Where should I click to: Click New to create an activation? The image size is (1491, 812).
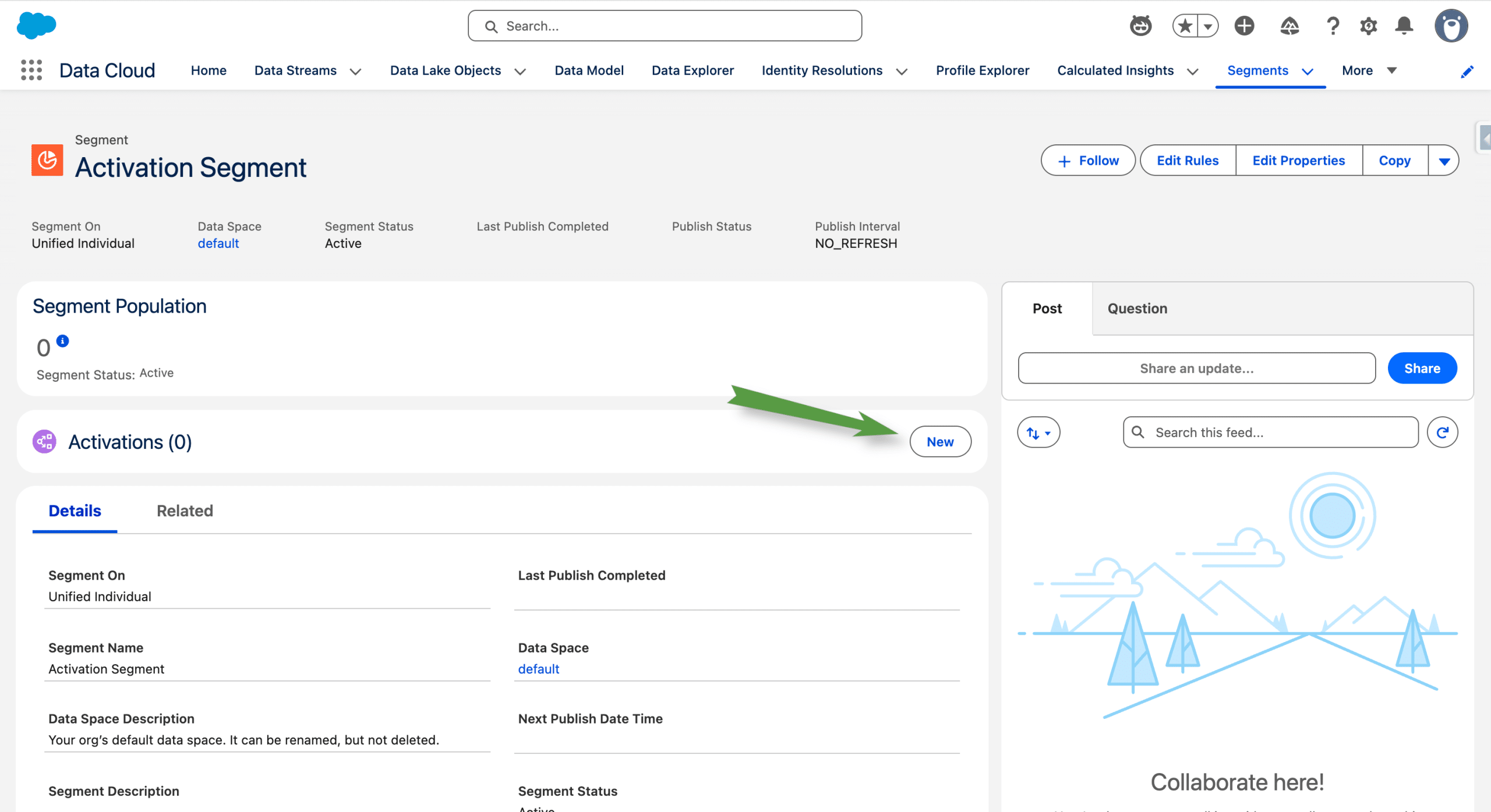point(940,442)
